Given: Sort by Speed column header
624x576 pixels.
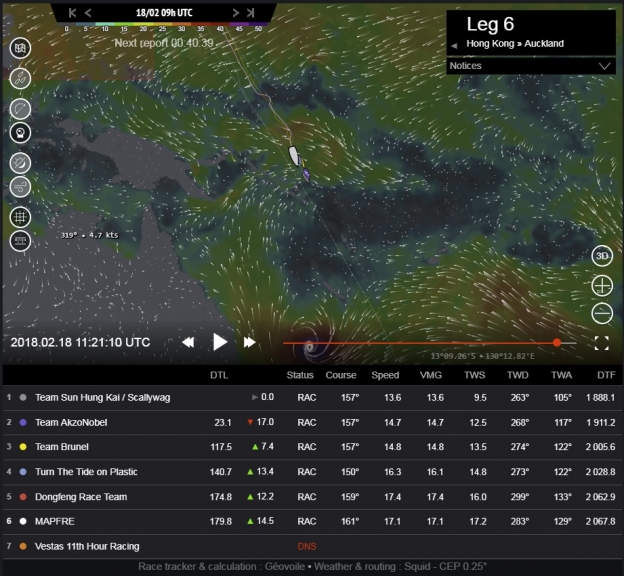Looking at the screenshot, I should [x=385, y=375].
